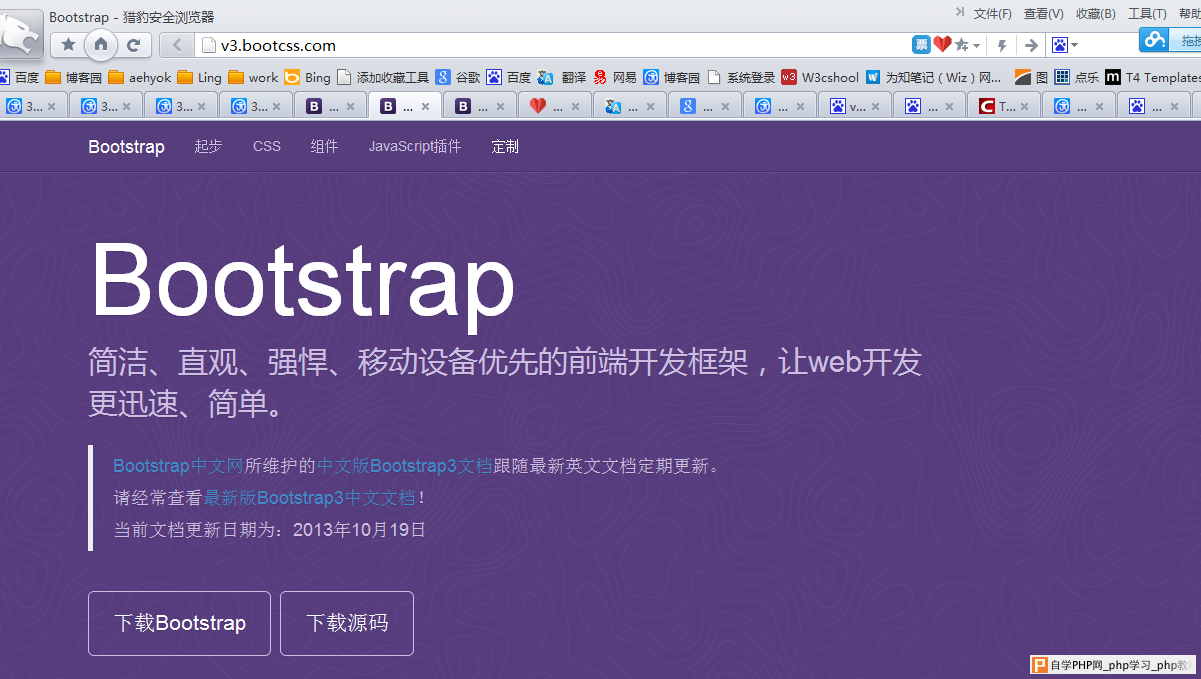Close the red C tab
Image resolution: width=1201 pixels, height=679 pixels.
coord(1025,106)
